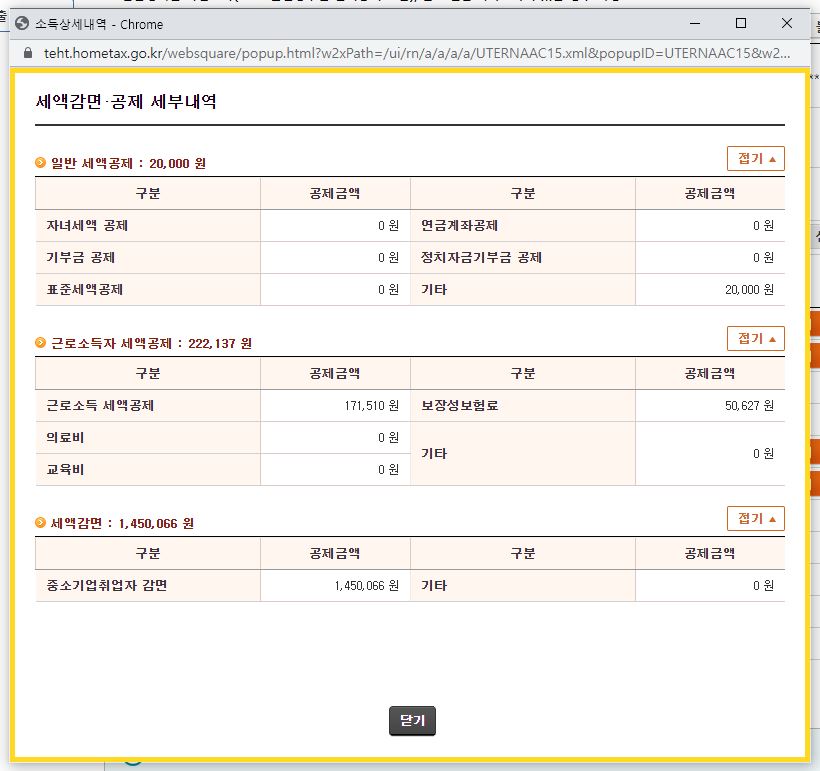Viewport: 820px width, 771px height.
Task: Select the 자녀세액 공제 row label
Action: [88, 226]
